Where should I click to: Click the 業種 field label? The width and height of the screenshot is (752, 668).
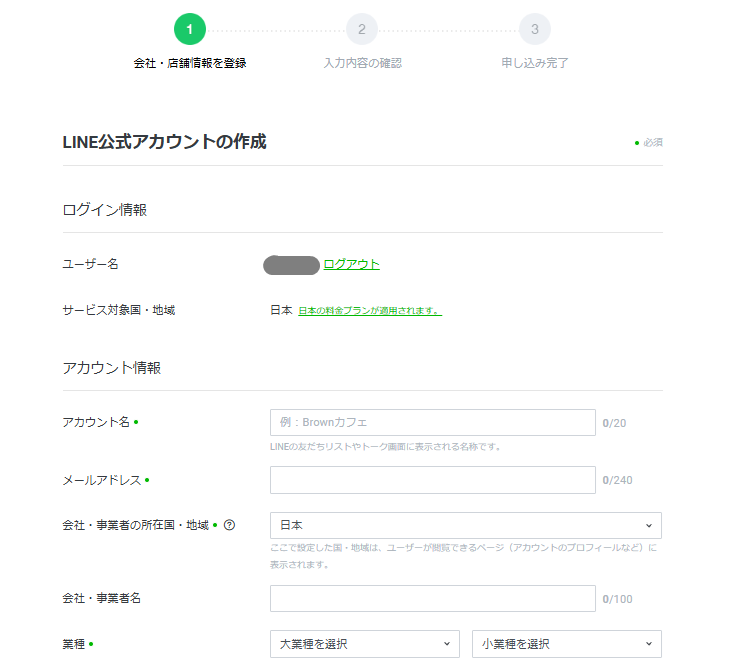[x=74, y=644]
